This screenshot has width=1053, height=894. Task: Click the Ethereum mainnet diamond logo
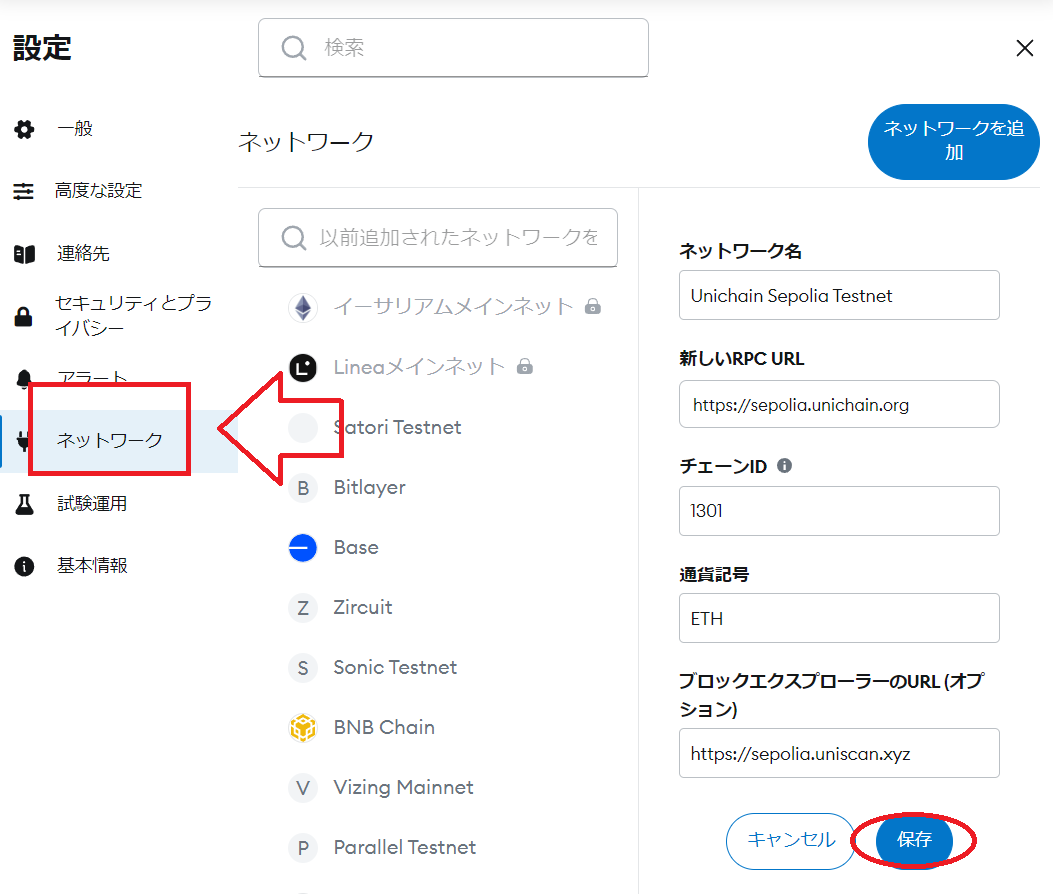coord(303,308)
